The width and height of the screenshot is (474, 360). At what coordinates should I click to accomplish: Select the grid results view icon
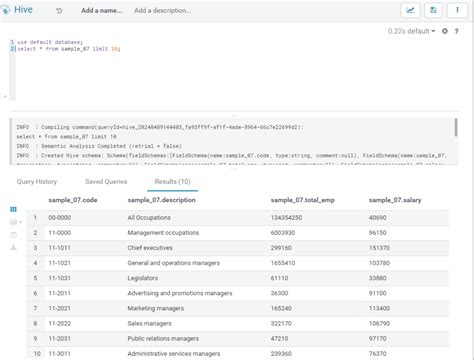click(x=13, y=209)
